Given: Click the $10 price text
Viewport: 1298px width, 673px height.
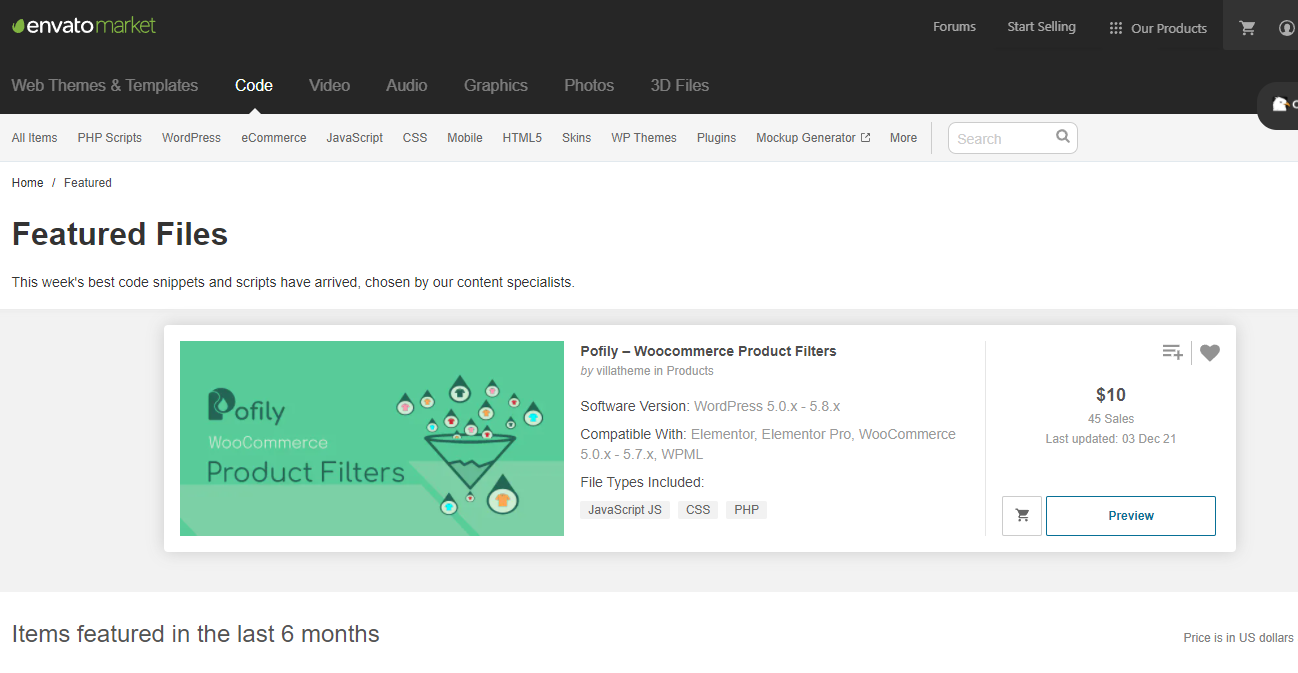Looking at the screenshot, I should click(1111, 395).
